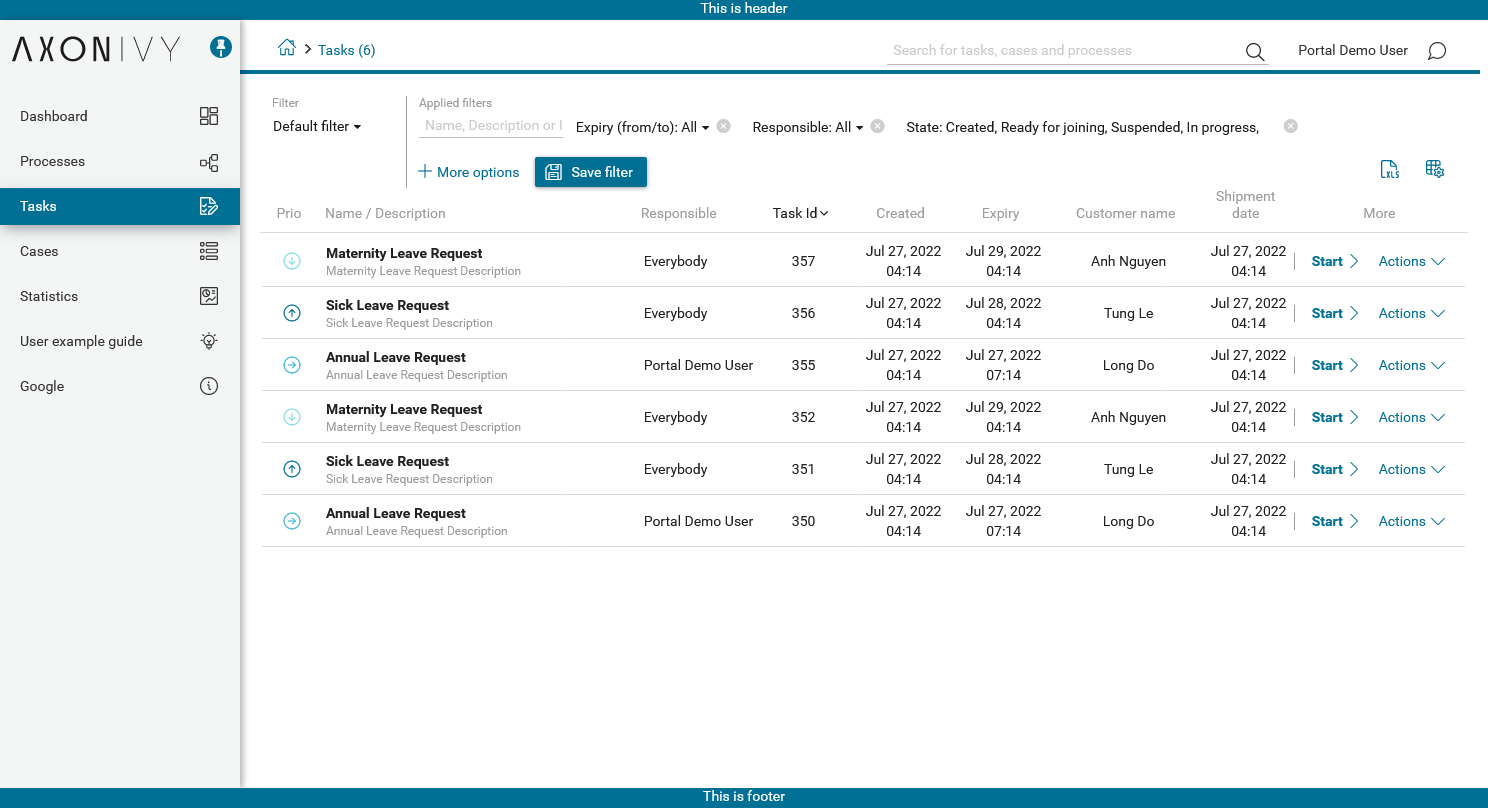Select Tasks menu item
This screenshot has height=808, width=1488.
click(x=120, y=206)
